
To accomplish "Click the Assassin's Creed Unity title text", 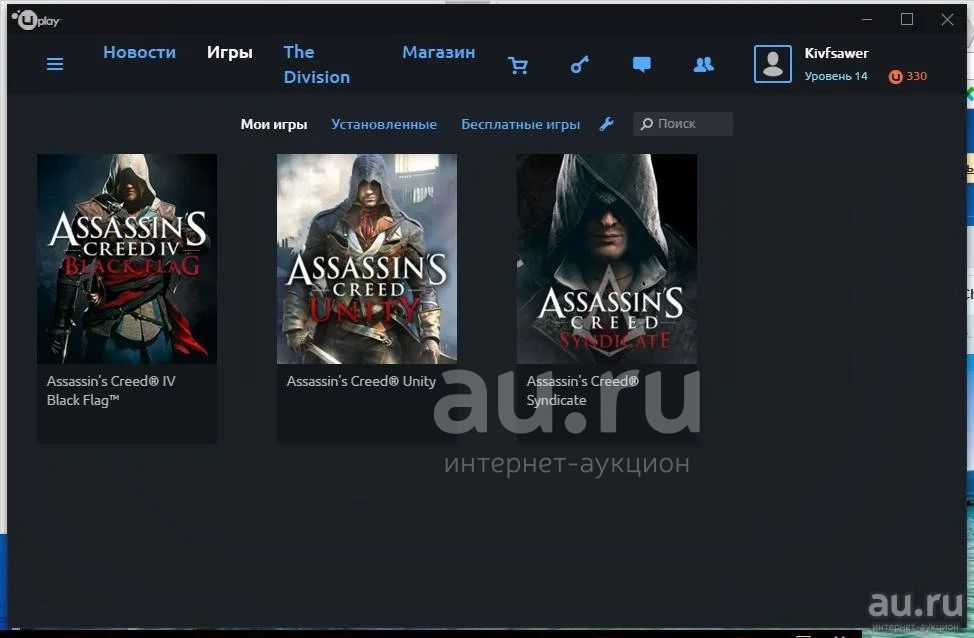I will (362, 381).
